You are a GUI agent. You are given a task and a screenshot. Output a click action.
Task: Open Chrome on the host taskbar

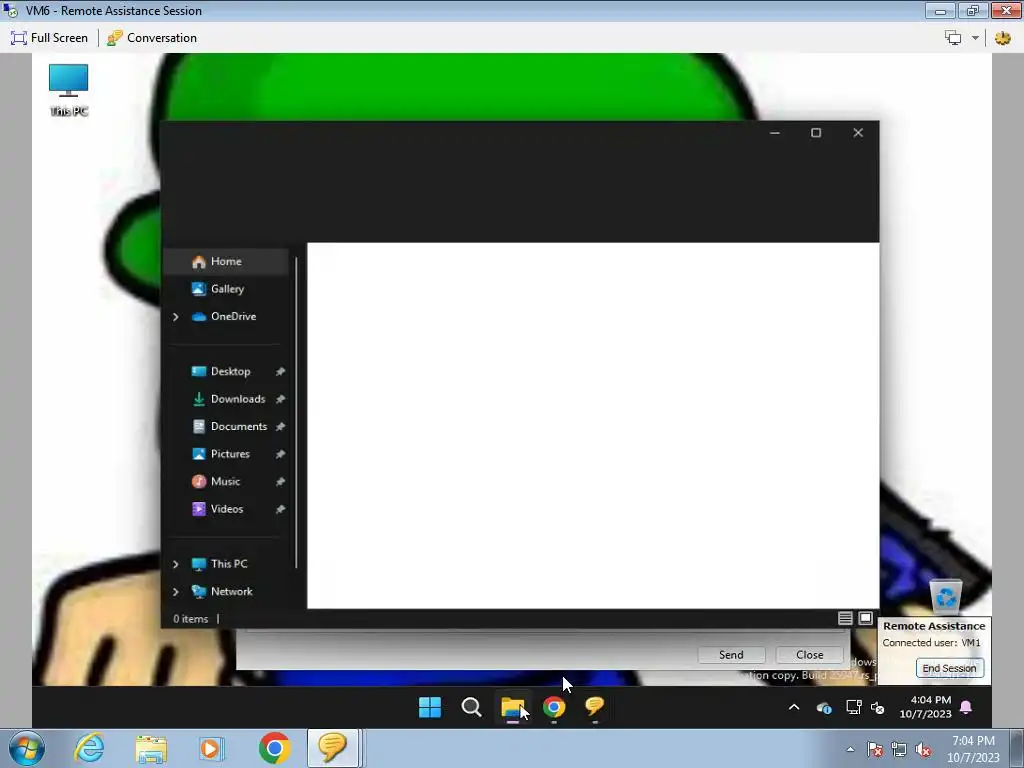275,748
